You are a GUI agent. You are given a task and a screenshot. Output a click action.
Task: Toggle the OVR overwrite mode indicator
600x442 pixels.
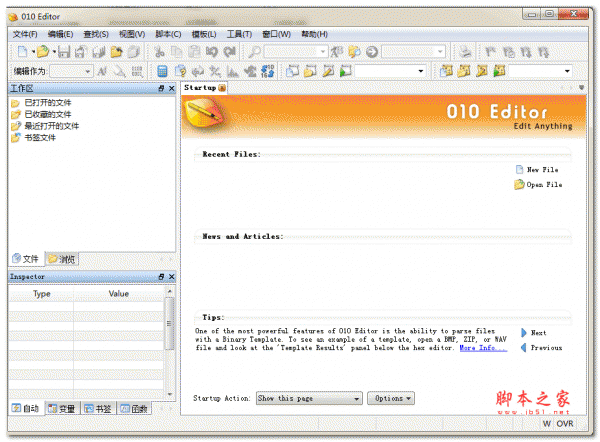(x=565, y=423)
